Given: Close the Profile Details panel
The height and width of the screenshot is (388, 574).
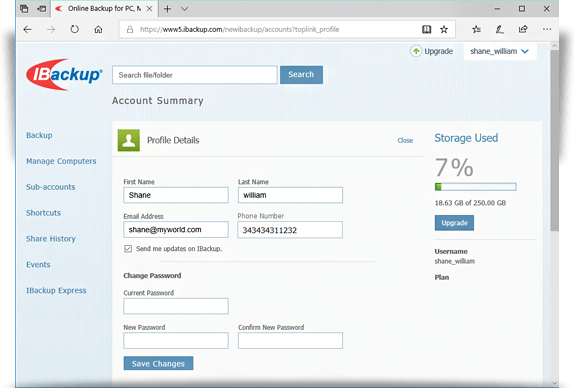Looking at the screenshot, I should pos(405,141).
